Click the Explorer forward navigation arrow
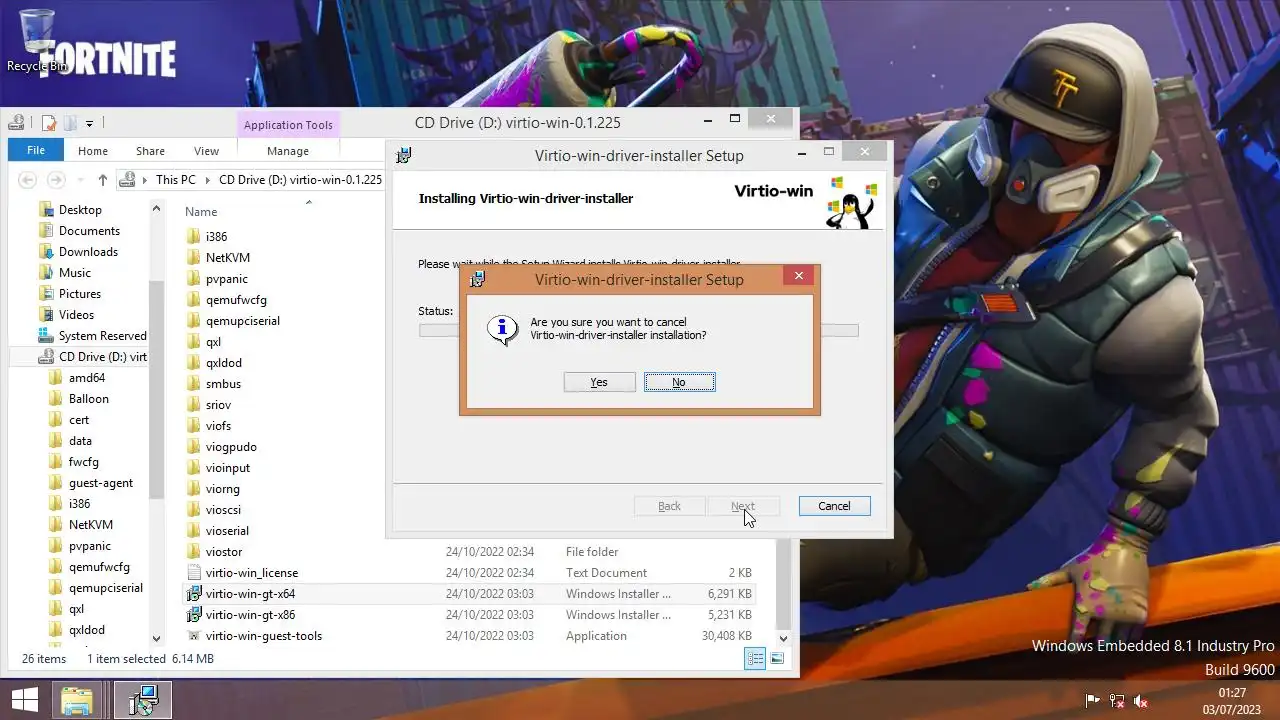1280x720 pixels. tap(56, 180)
